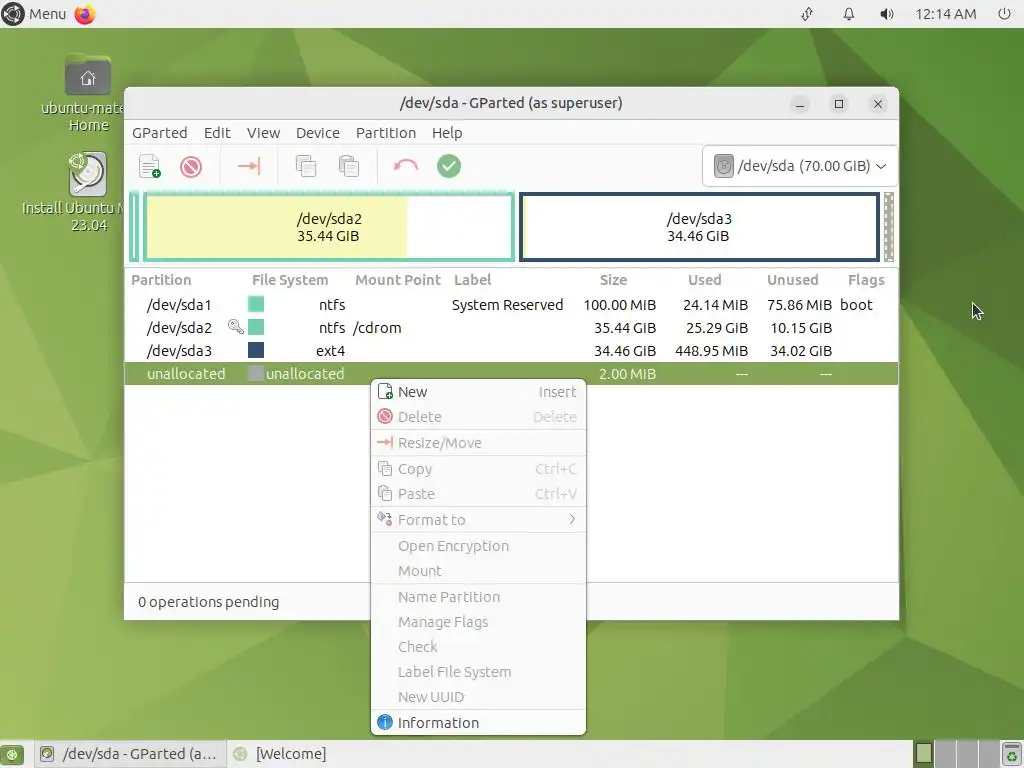
Task: Click the Copy partition toolbar icon
Action: (306, 166)
